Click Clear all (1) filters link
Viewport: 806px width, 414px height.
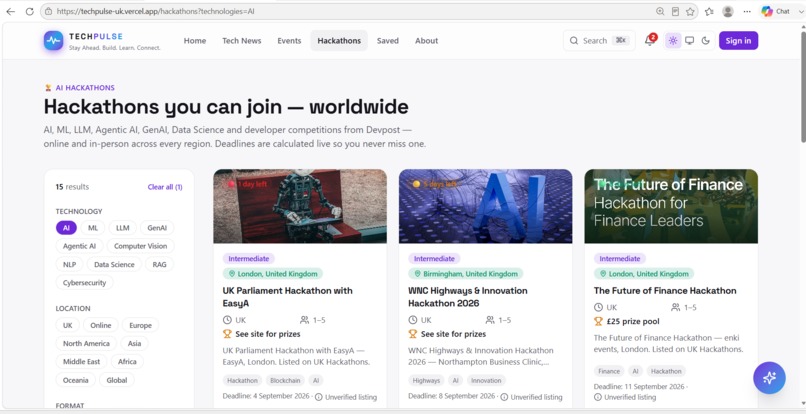tap(165, 187)
